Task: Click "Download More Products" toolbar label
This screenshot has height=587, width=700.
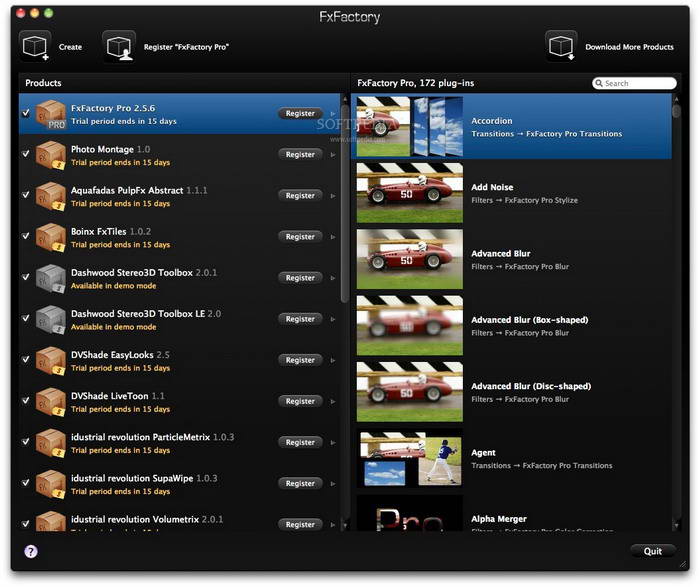Action: point(629,47)
